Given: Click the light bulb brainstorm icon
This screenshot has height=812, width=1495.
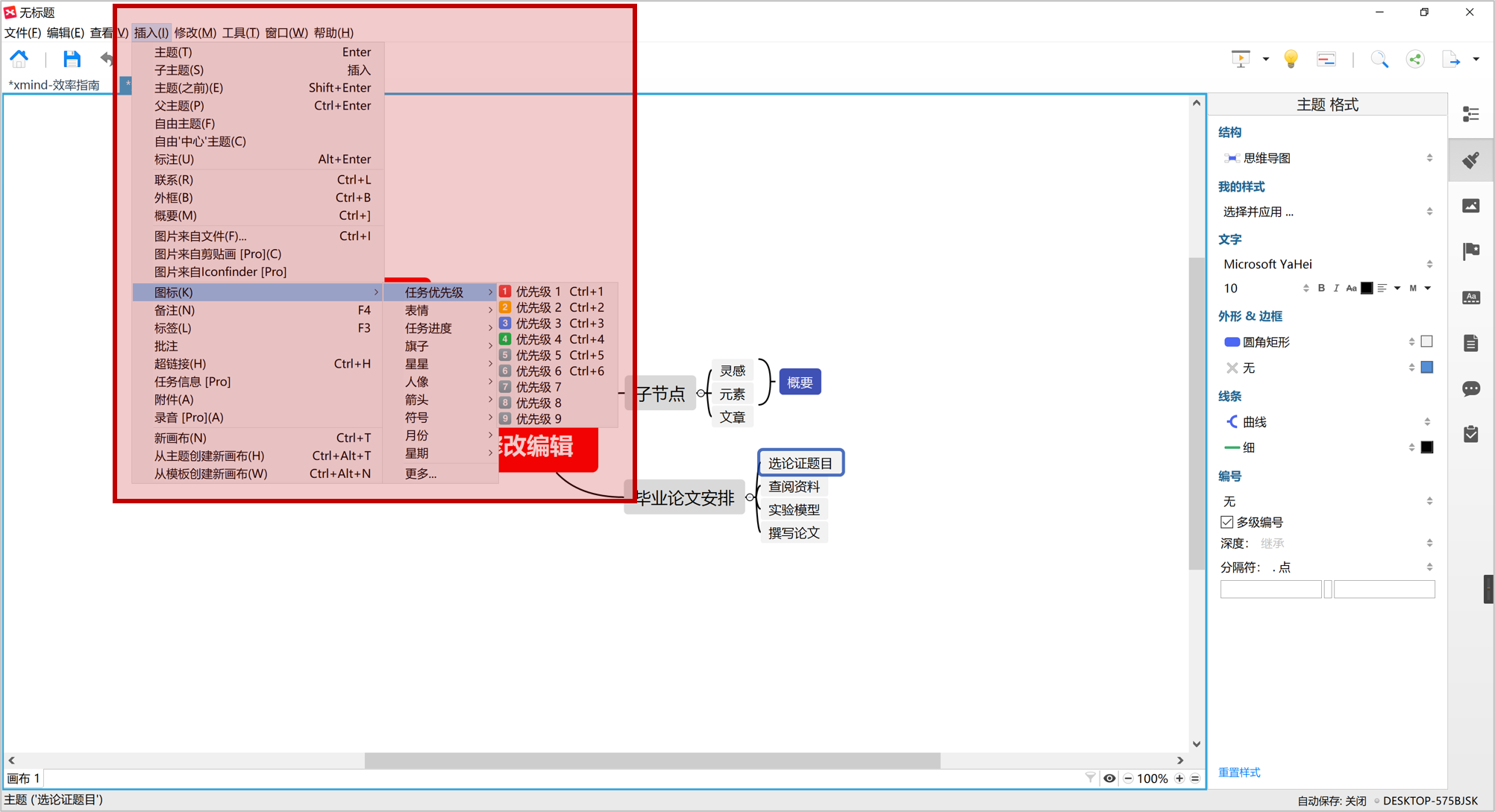Looking at the screenshot, I should pos(1291,60).
